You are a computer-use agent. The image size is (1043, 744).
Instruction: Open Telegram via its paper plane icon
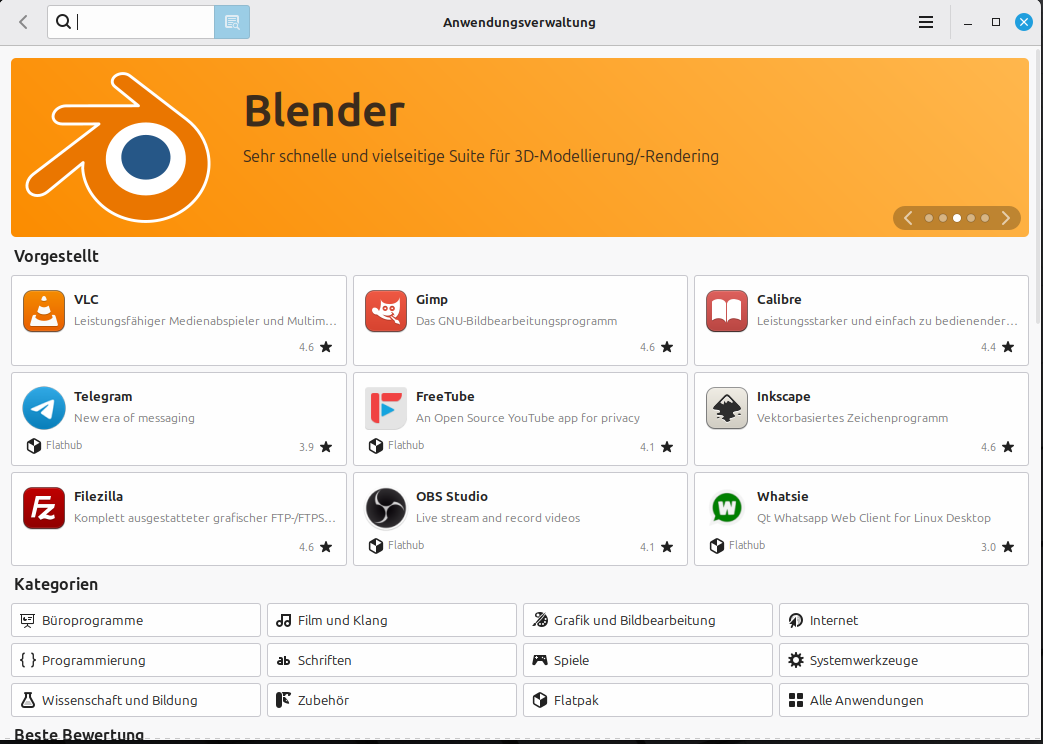click(44, 408)
